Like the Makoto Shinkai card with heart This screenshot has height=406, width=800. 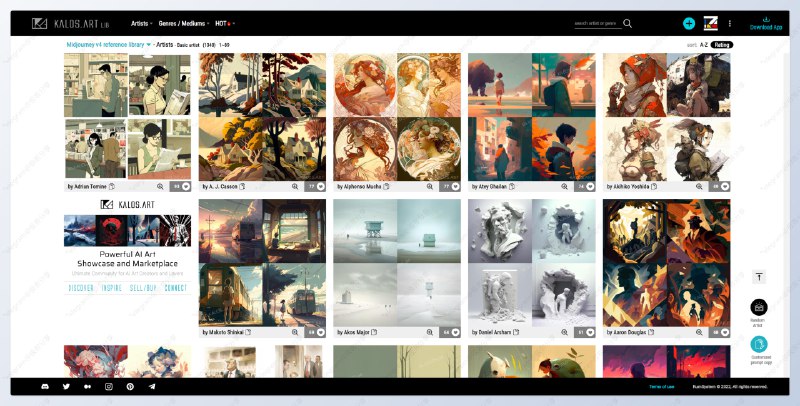(318, 331)
